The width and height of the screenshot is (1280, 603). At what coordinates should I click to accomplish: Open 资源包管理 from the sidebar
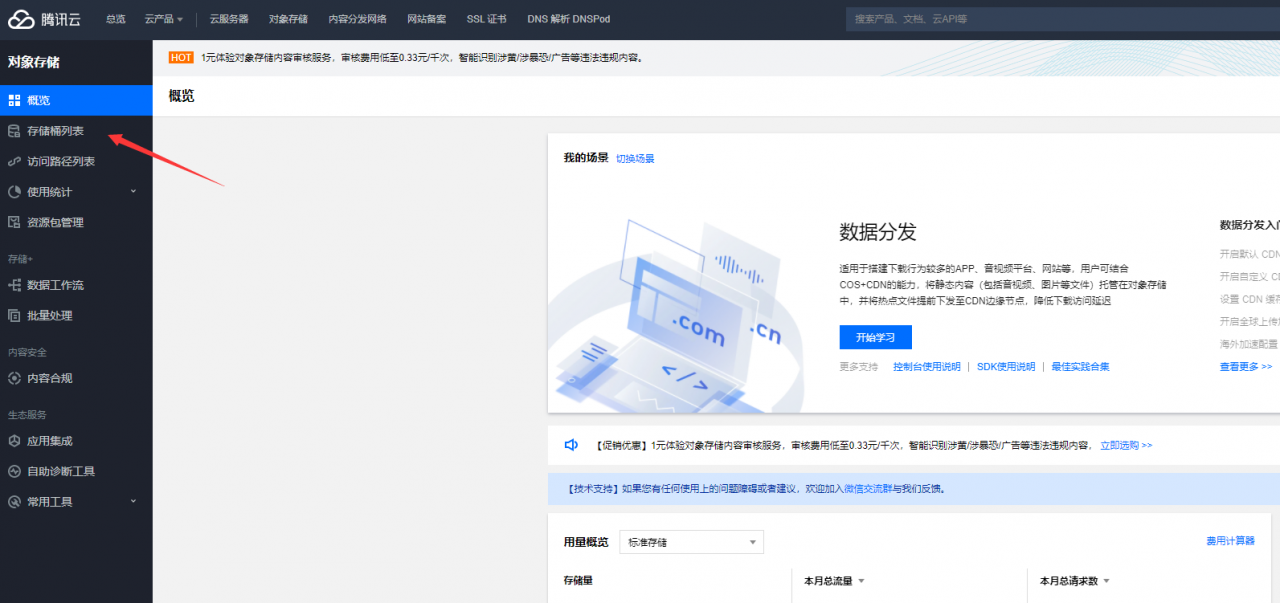(x=14, y=221)
